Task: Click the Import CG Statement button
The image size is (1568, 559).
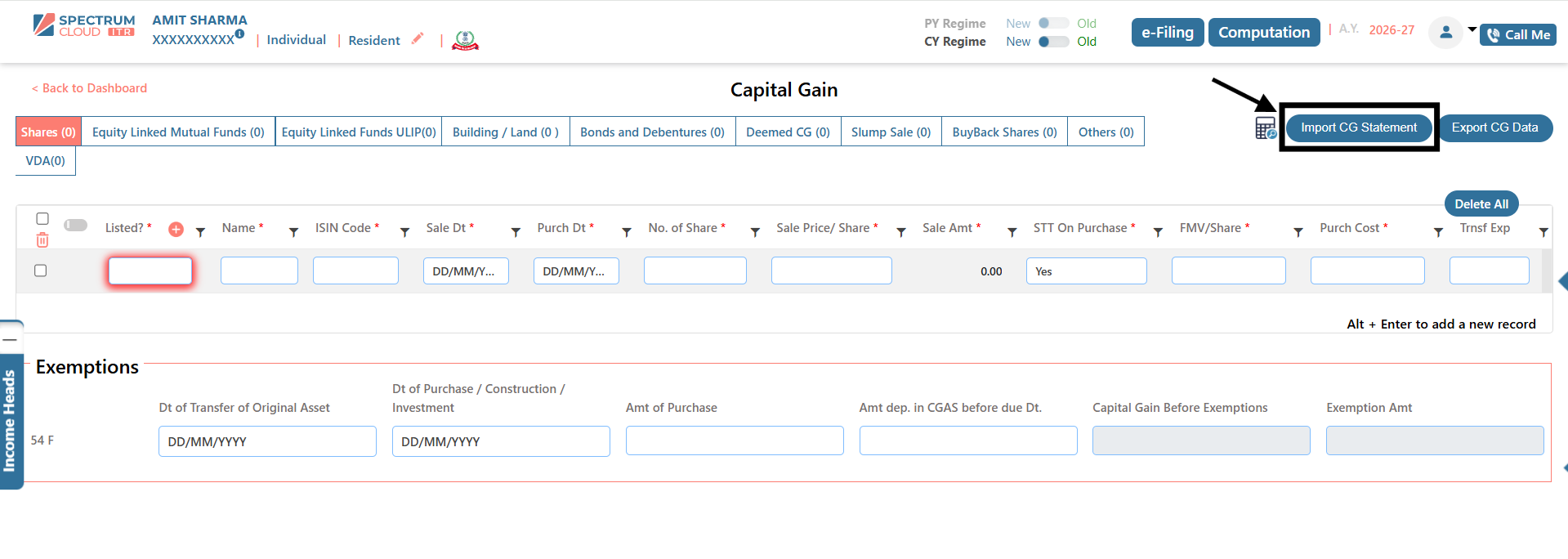Action: click(x=1358, y=127)
